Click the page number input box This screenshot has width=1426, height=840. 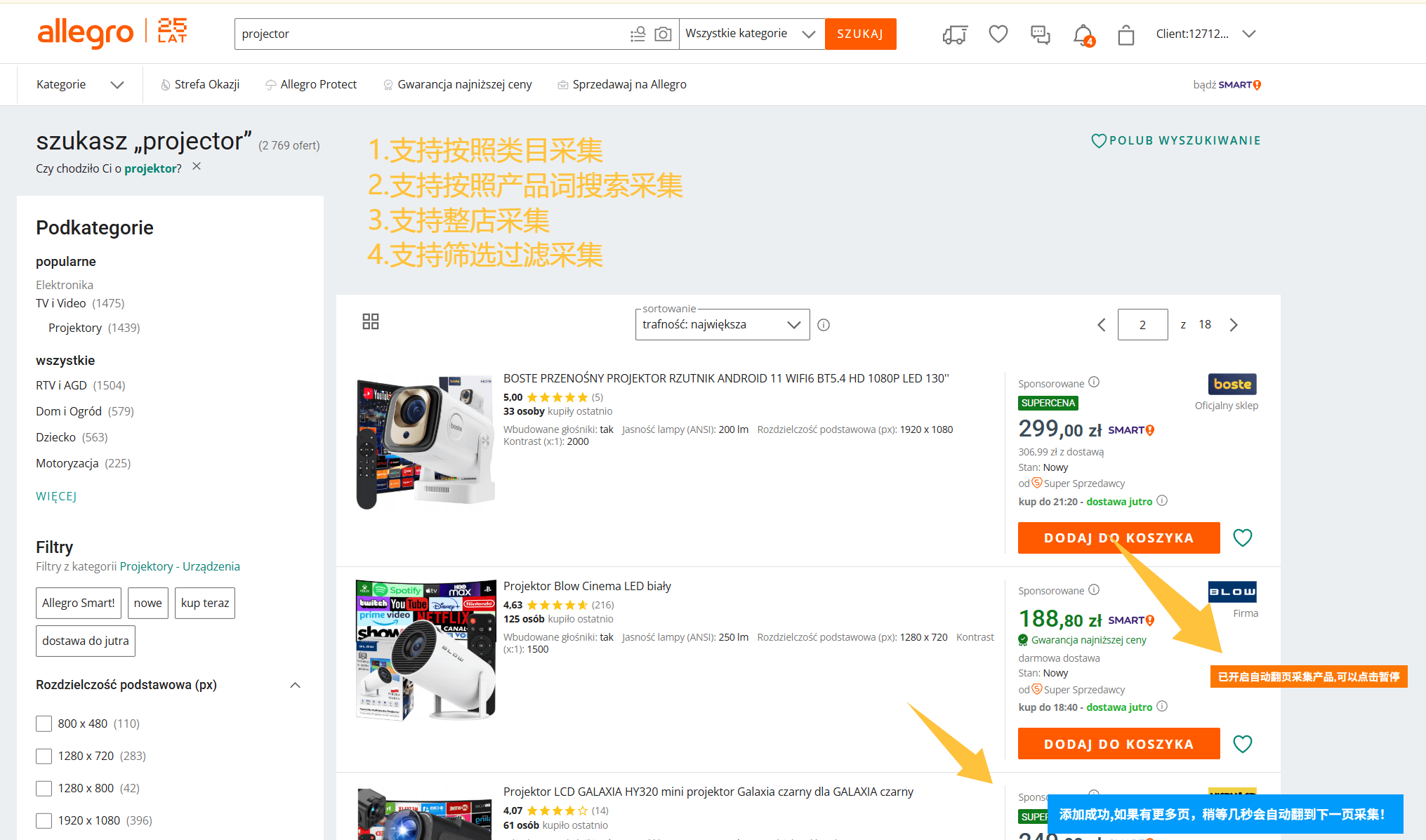coord(1142,325)
